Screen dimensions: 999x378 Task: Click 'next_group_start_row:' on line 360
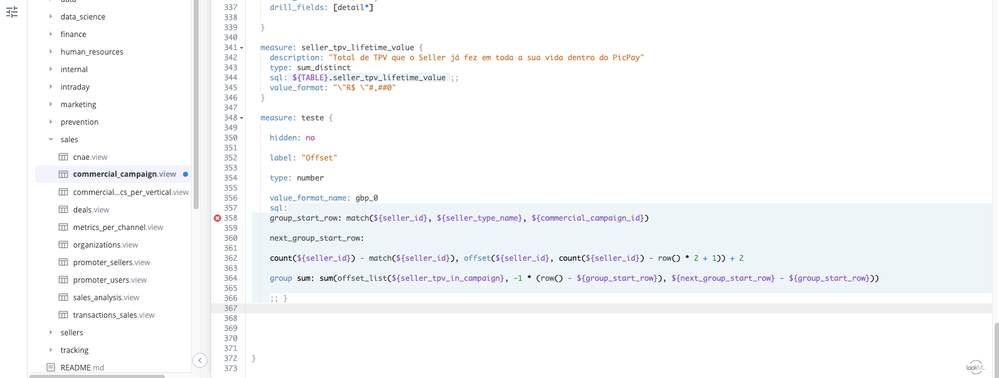tap(317, 238)
